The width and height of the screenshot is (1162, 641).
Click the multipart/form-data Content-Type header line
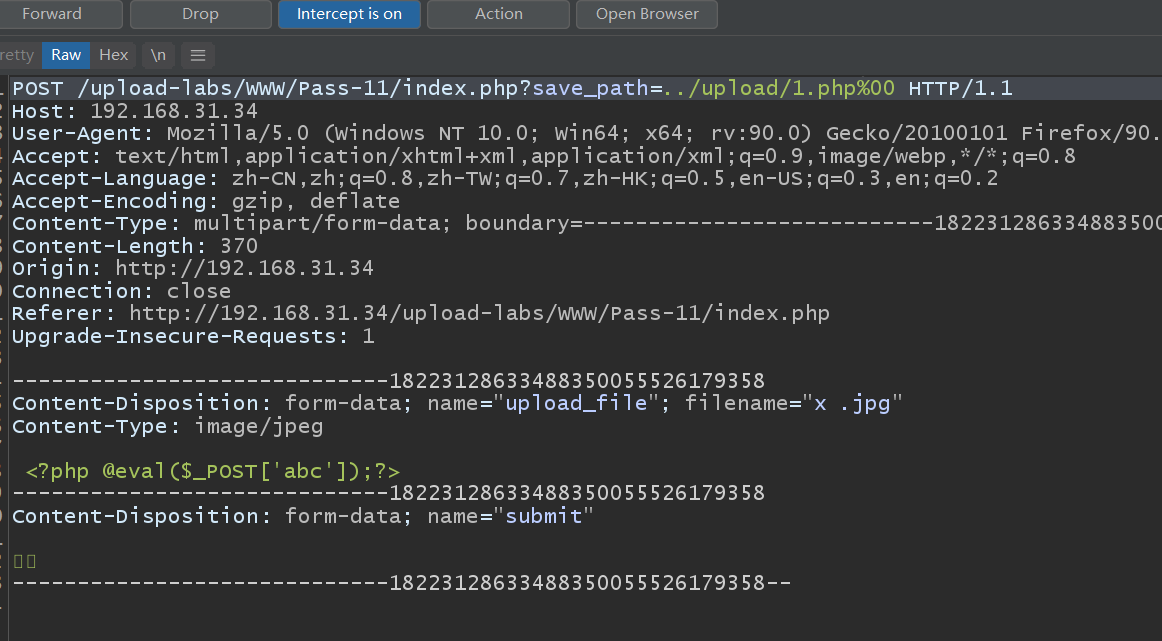coord(586,223)
